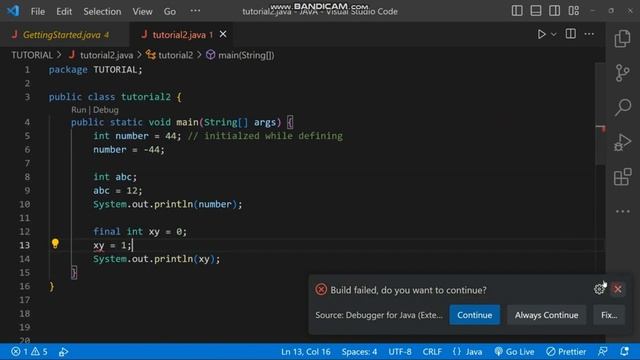Toggle the primary side bar layout icon
Screen dimensions: 640x360
[x=517, y=11]
